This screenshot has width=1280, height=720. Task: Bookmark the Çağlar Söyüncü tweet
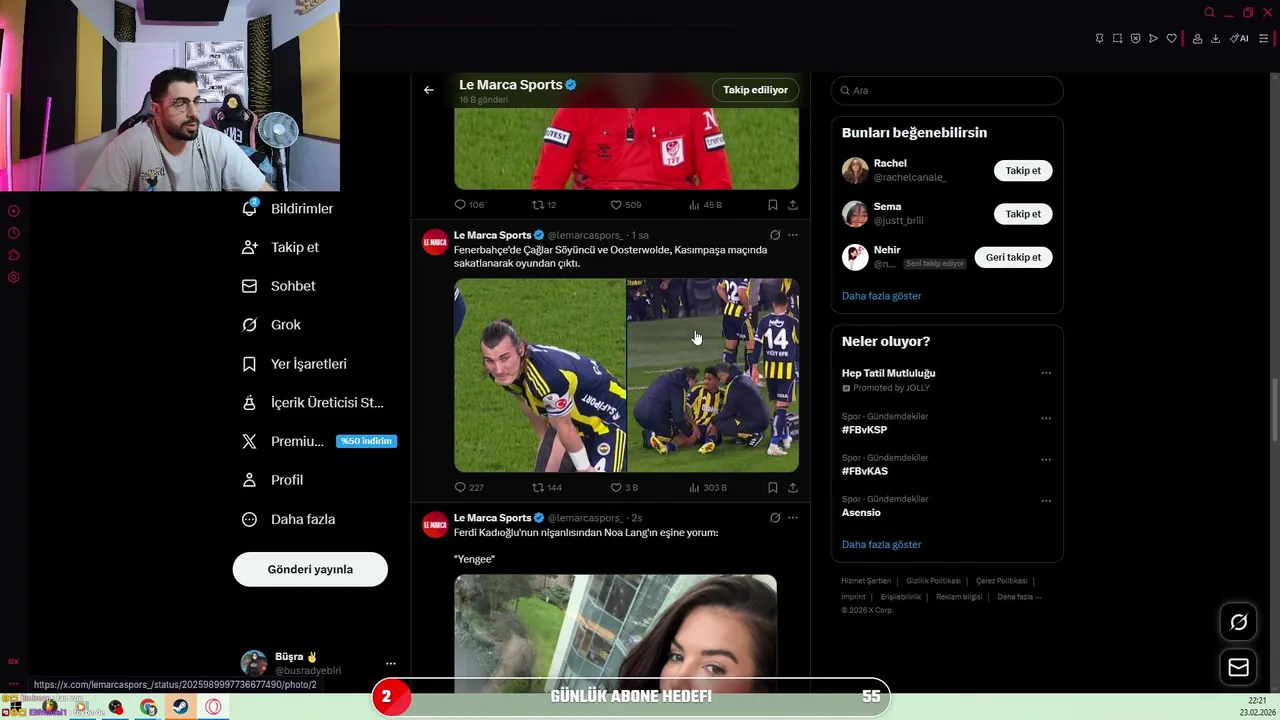pos(773,487)
